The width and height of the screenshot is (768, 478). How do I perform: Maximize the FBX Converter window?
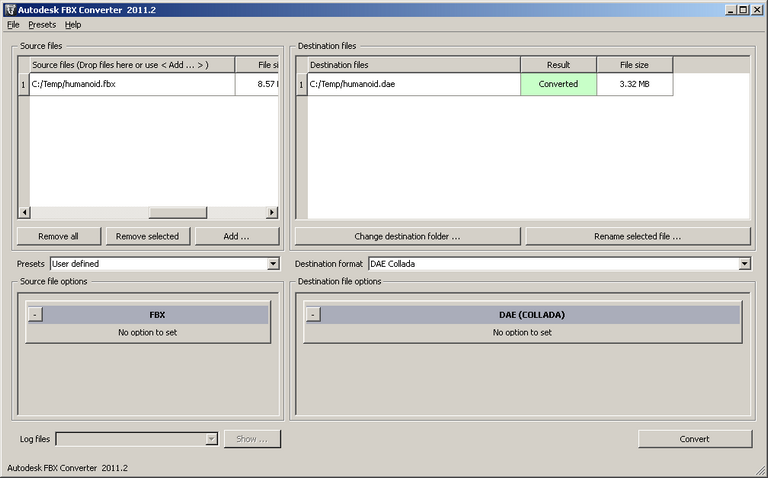[743, 9]
